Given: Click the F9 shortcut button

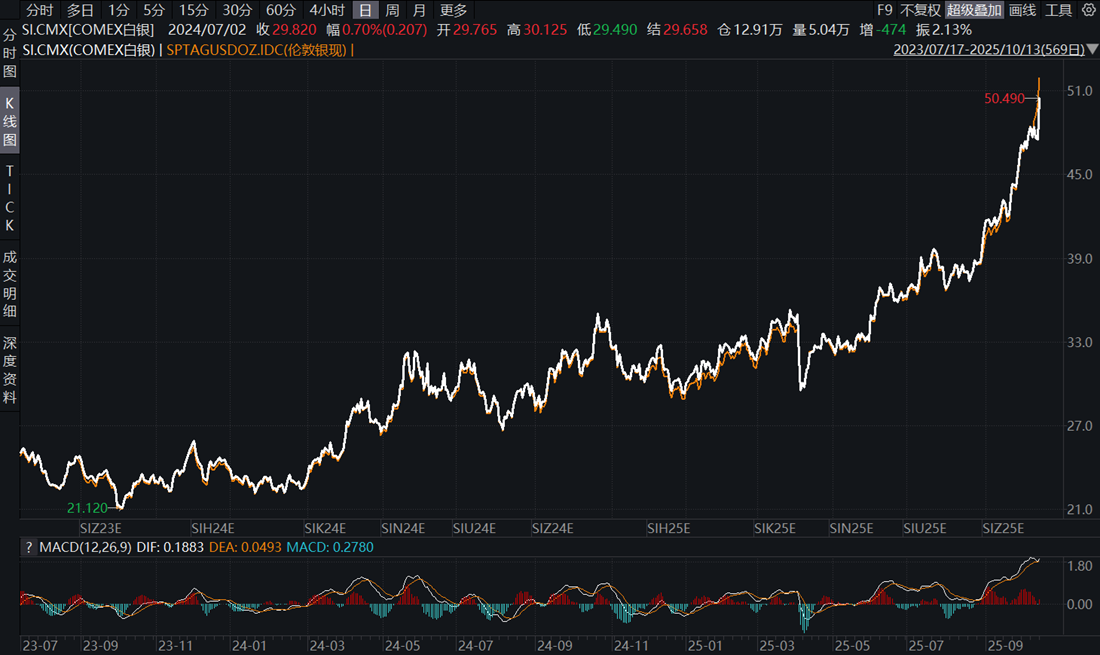Looking at the screenshot, I should [x=884, y=10].
